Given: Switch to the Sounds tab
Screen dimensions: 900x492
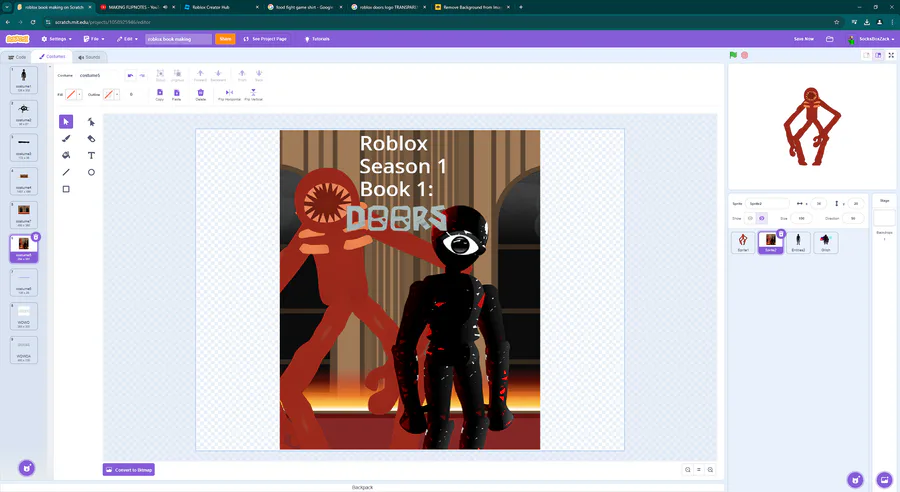Looking at the screenshot, I should tap(89, 57).
